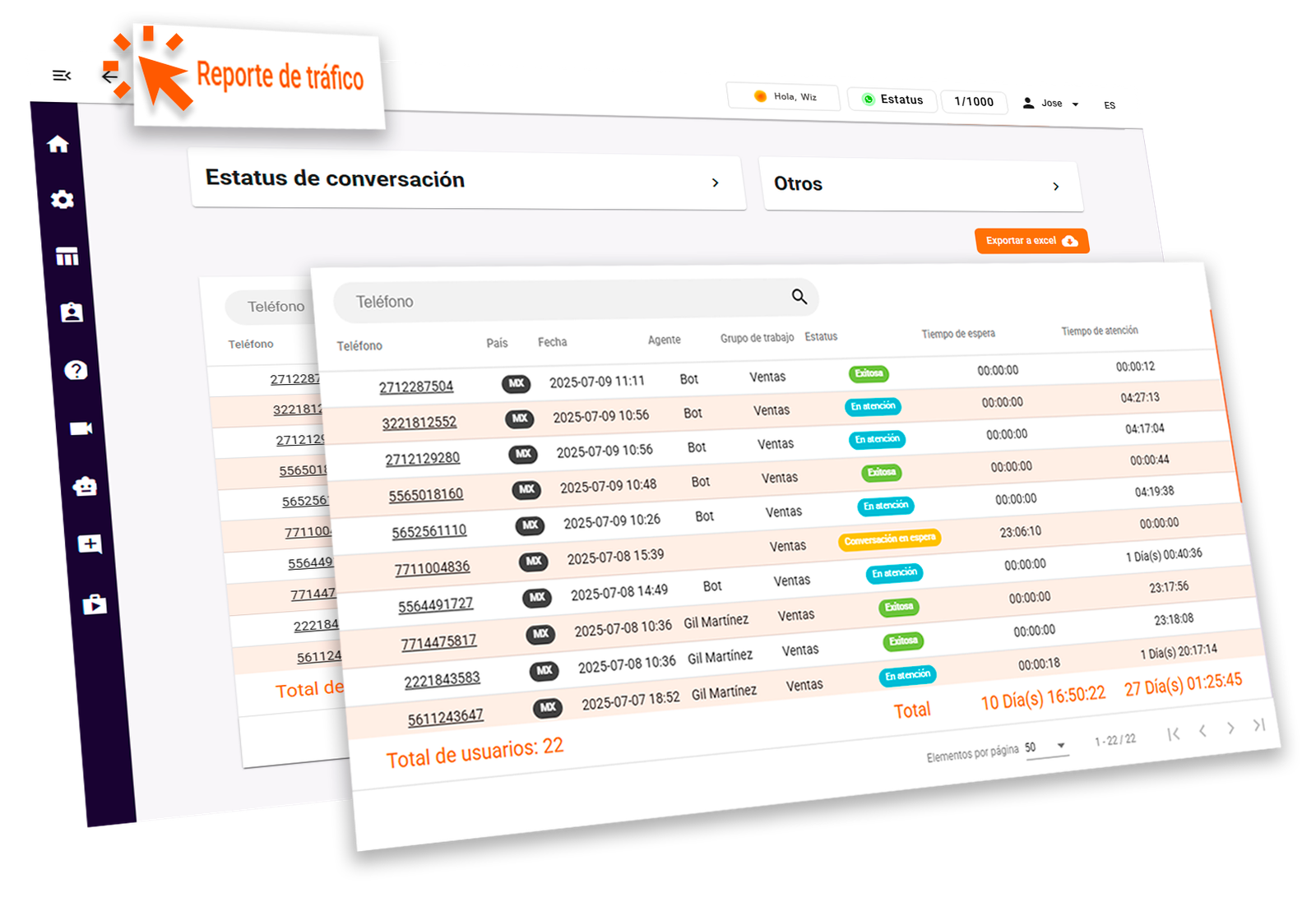Open Home from sidebar house icon

58,144
